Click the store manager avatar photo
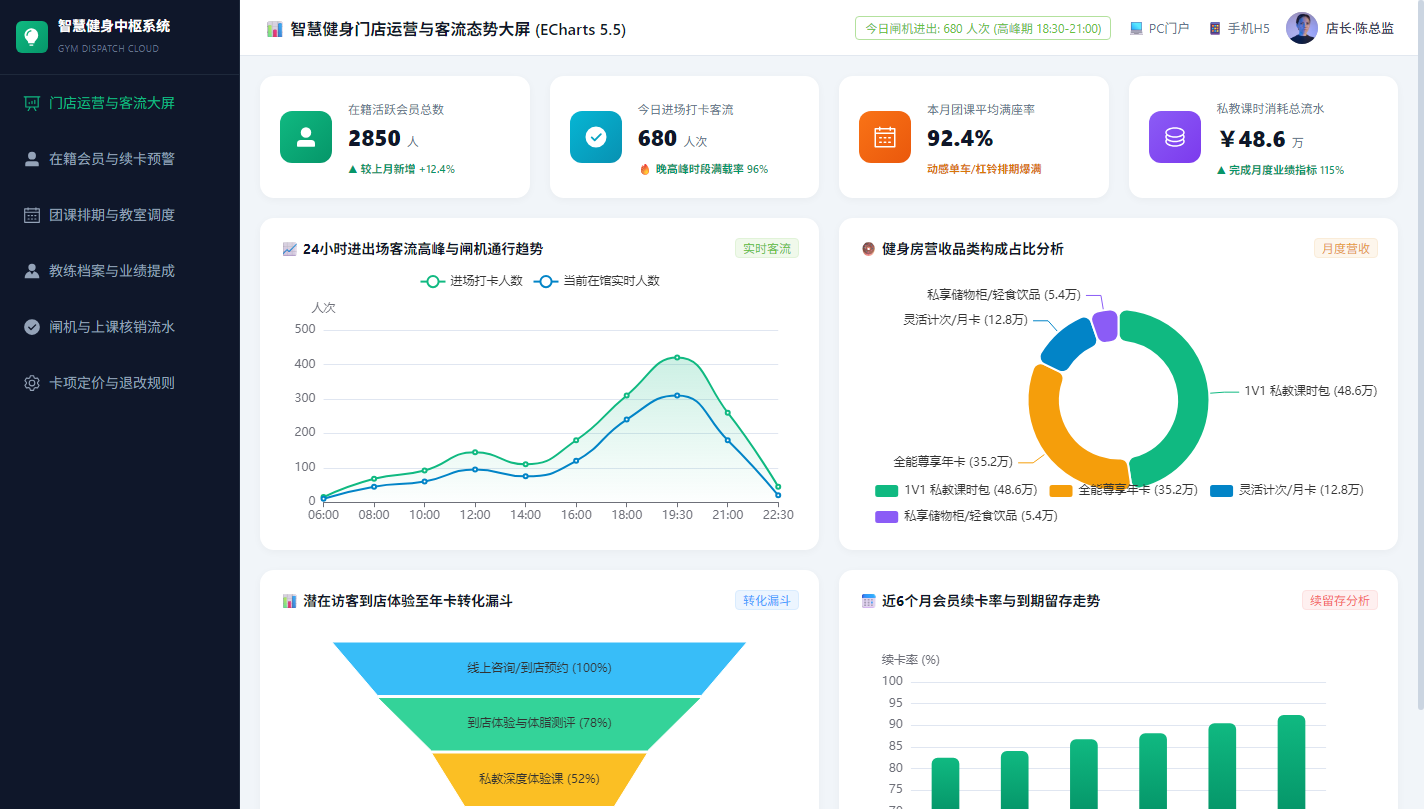Image resolution: width=1424 pixels, height=809 pixels. (1301, 28)
